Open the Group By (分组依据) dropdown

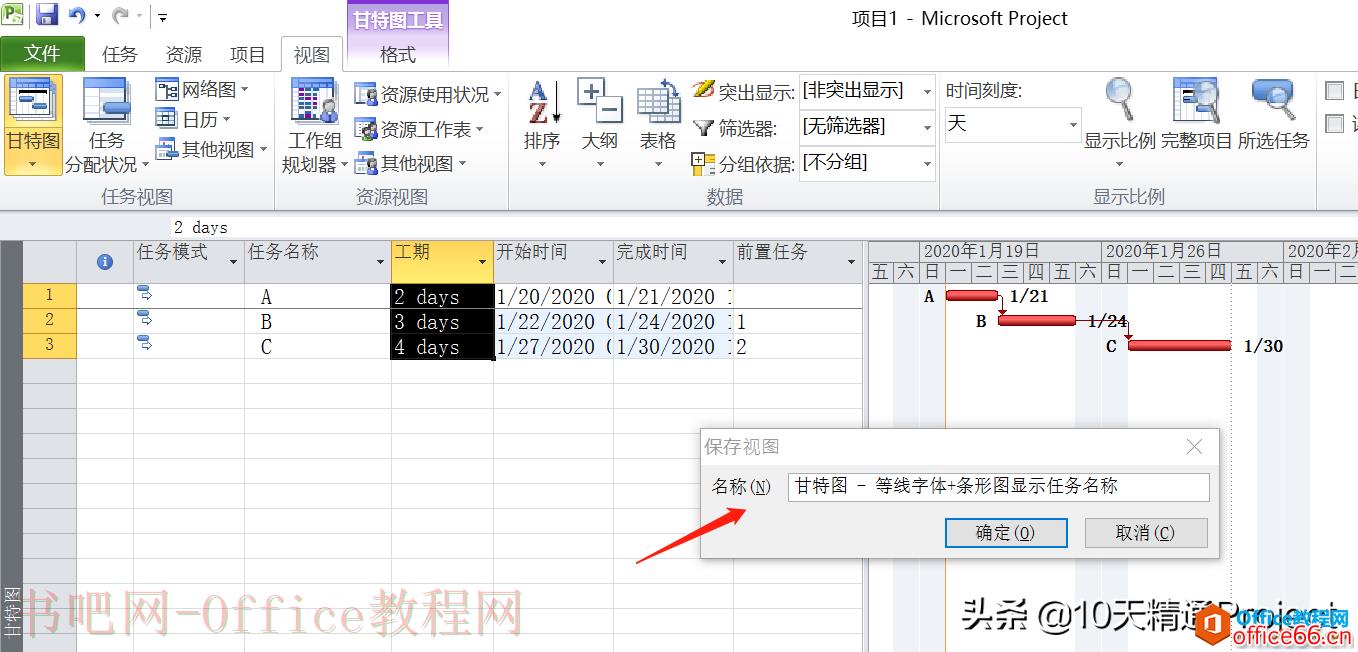[927, 163]
